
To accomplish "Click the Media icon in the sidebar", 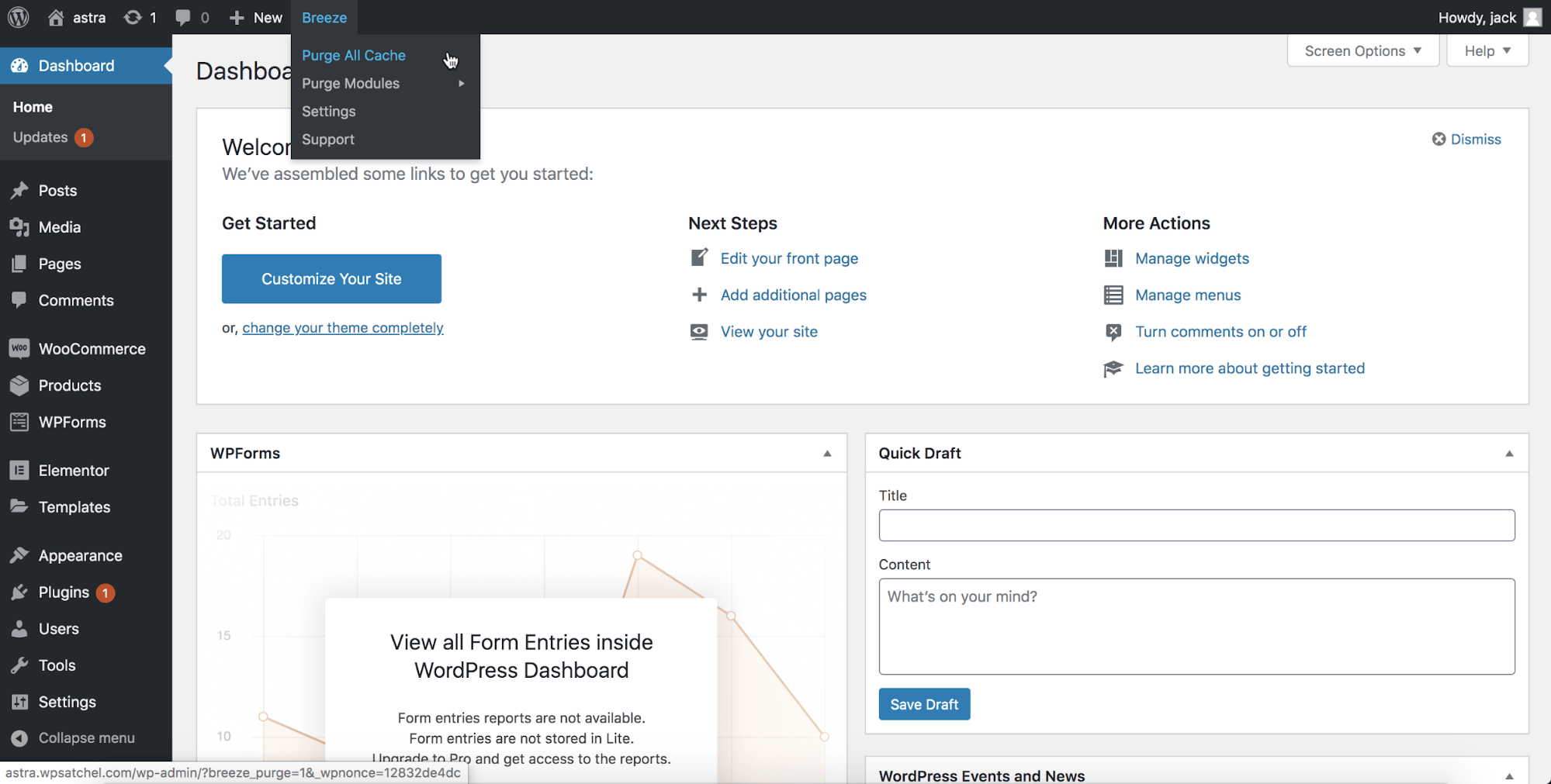I will 19,226.
